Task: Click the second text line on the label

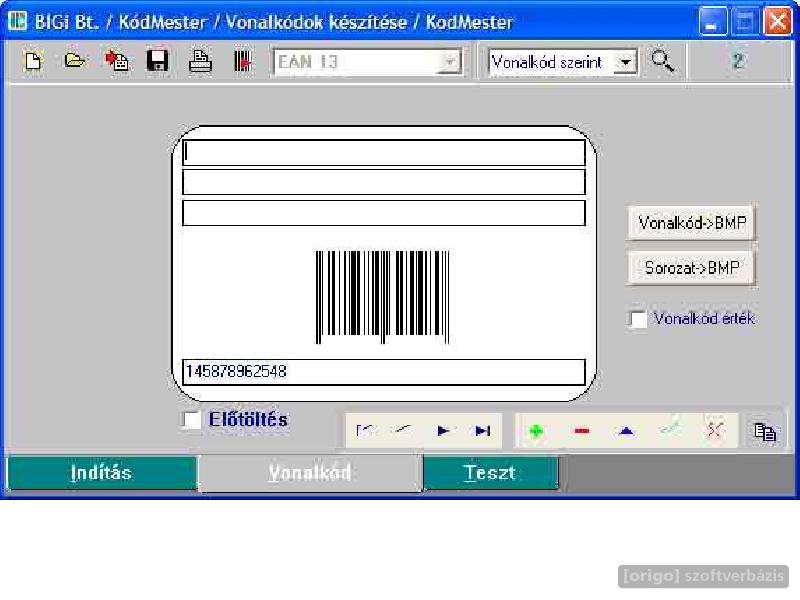Action: [x=384, y=182]
